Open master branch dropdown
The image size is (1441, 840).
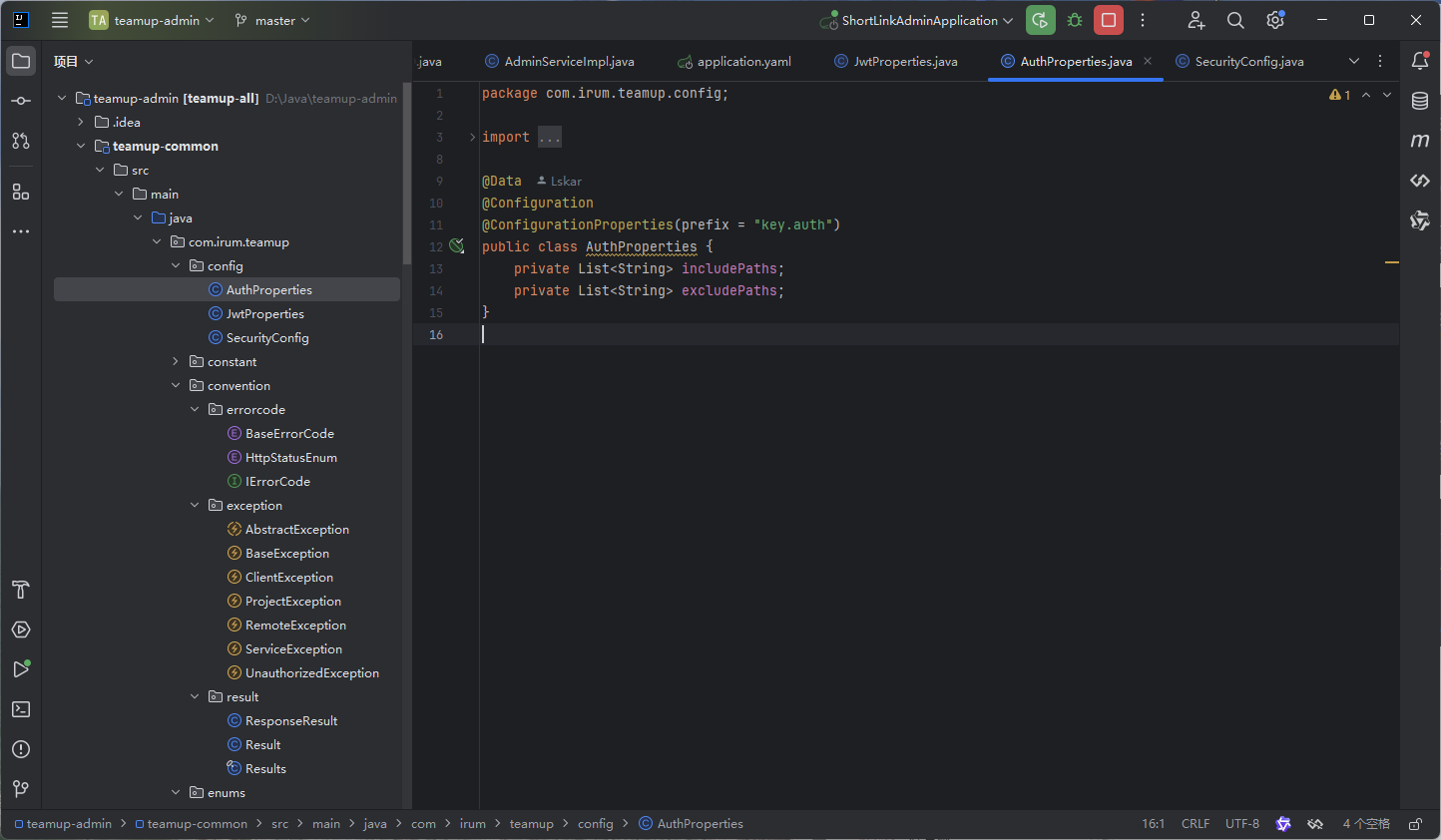(x=272, y=20)
